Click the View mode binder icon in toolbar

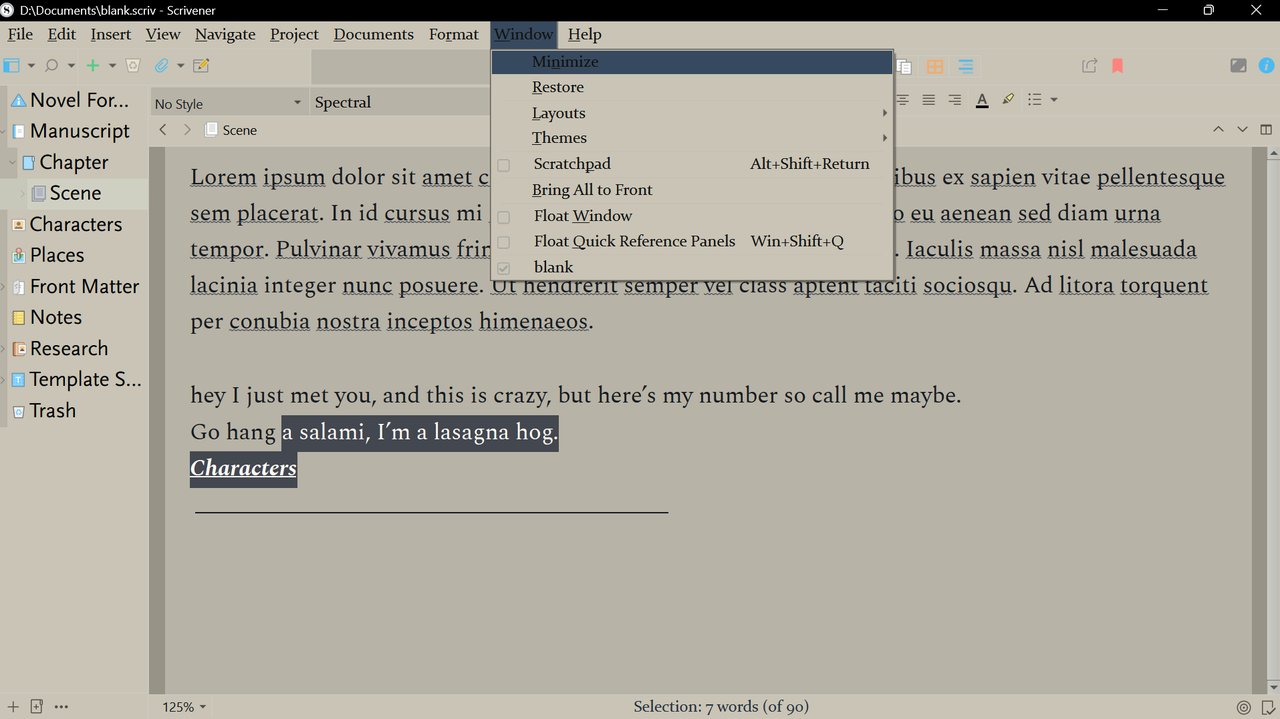[12, 66]
